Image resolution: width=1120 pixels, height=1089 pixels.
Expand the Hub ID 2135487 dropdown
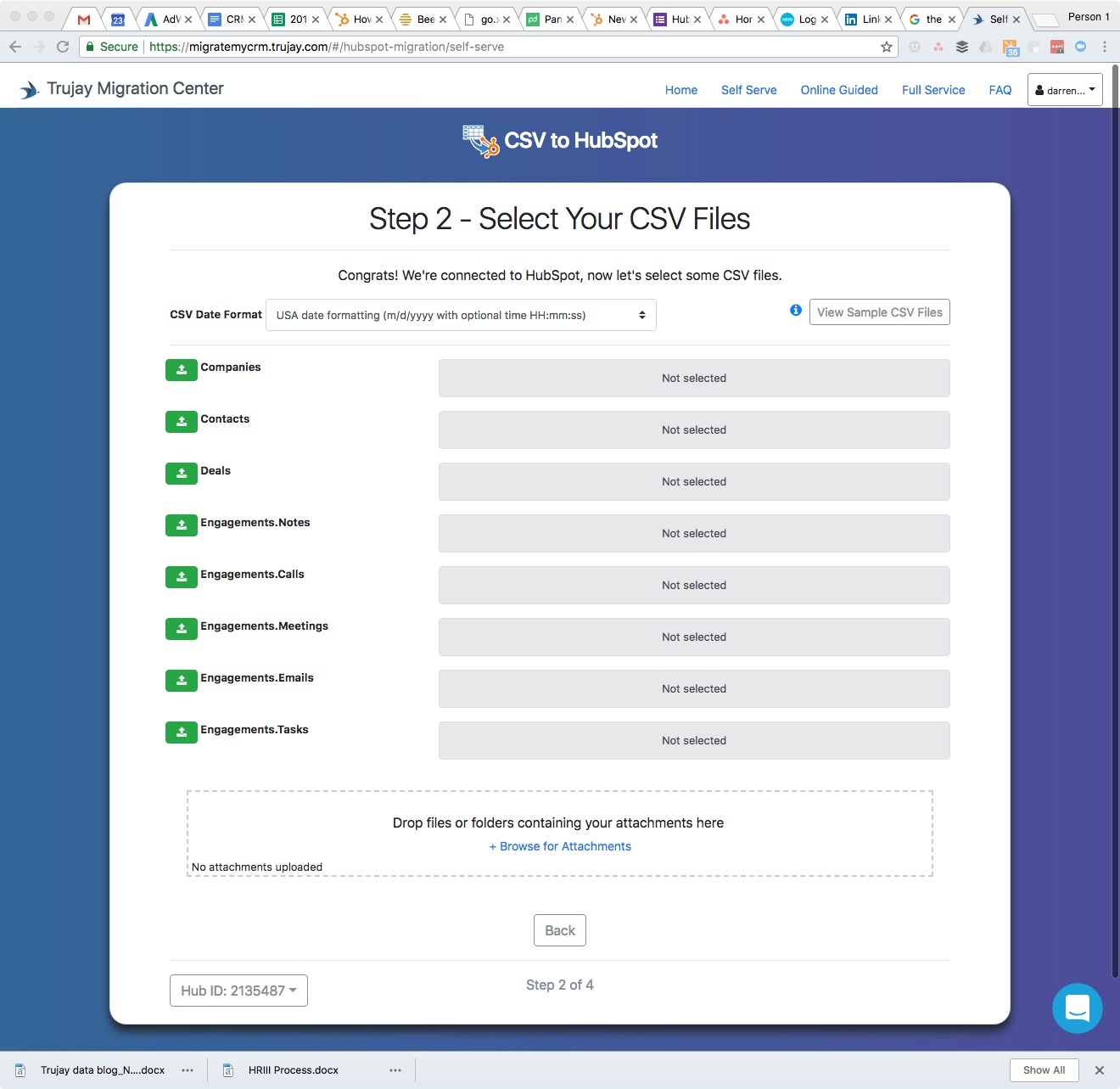[238, 991]
